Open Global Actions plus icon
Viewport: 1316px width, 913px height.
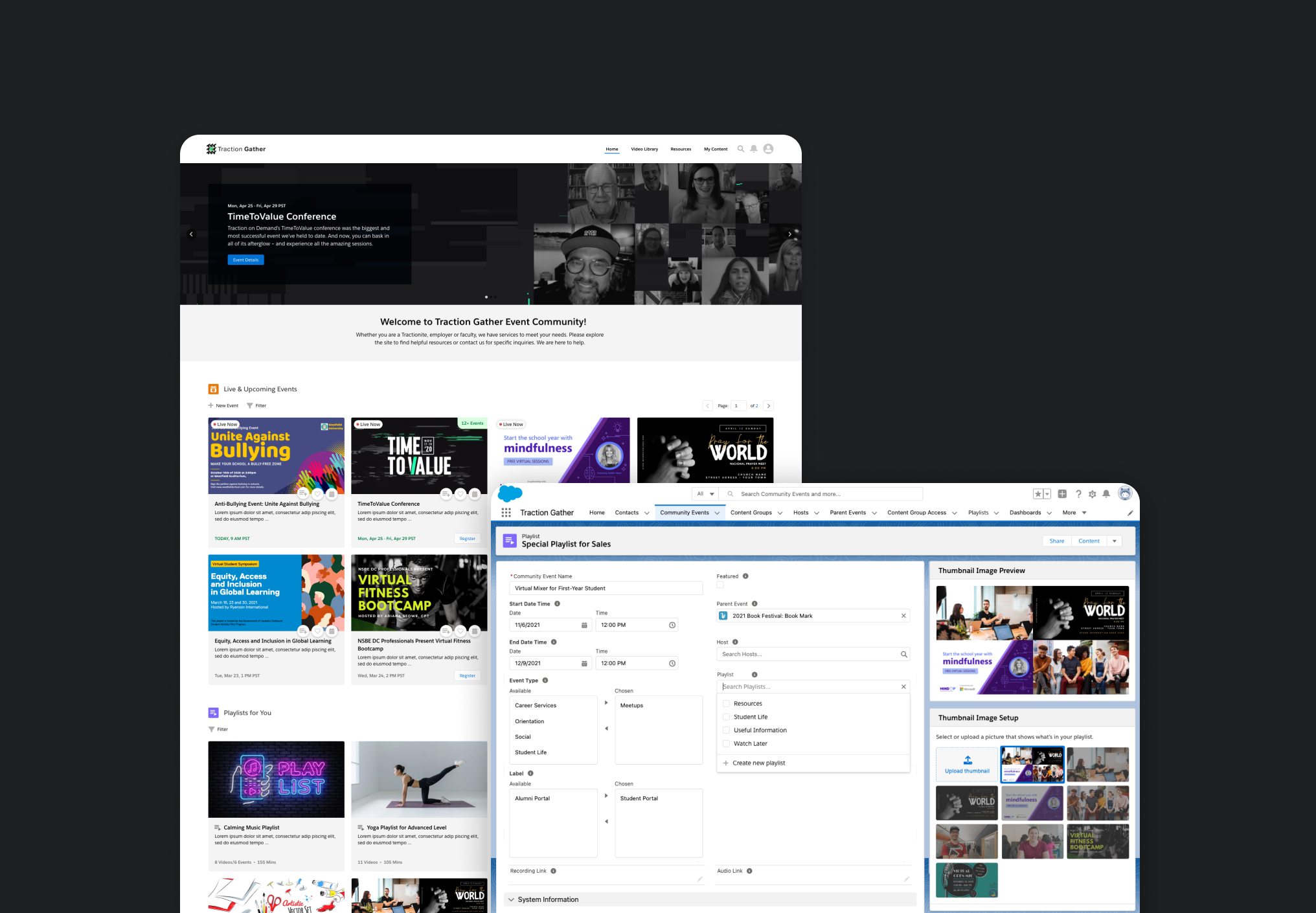pyautogui.click(x=1062, y=494)
